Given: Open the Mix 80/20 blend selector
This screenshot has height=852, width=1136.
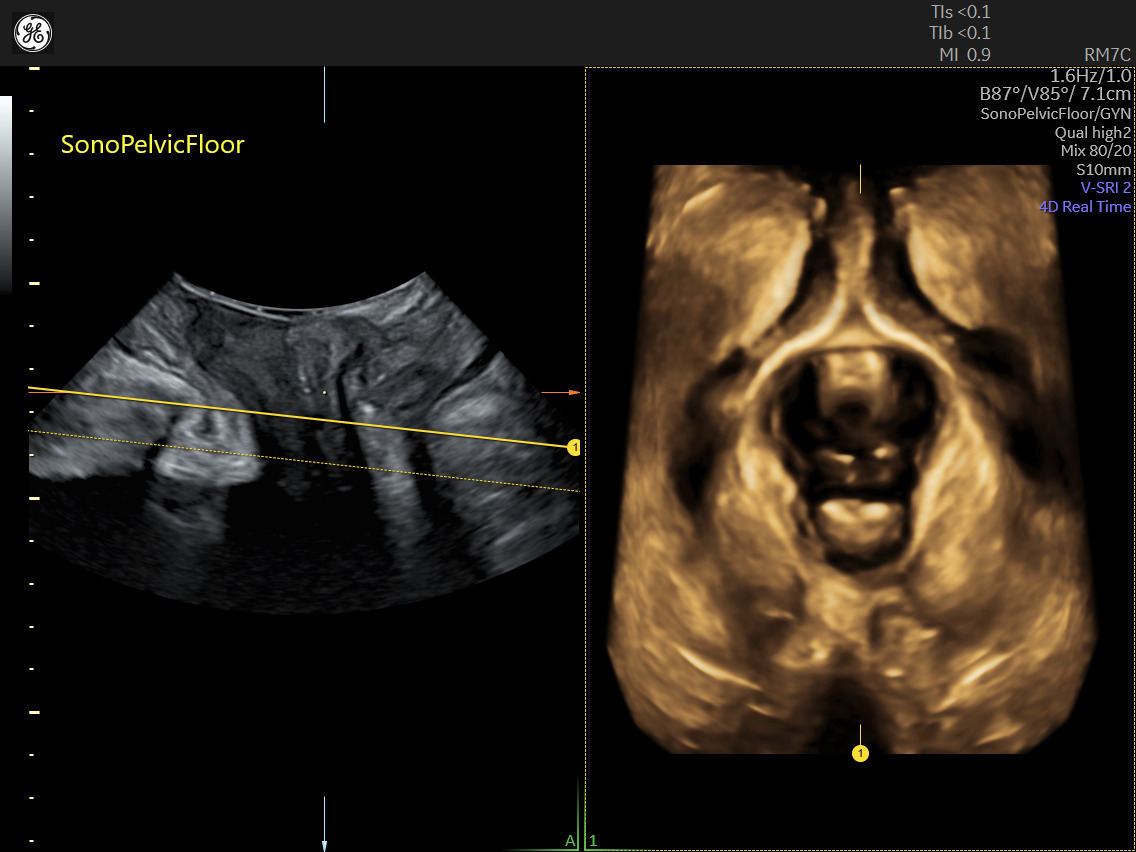Looking at the screenshot, I should click(x=1094, y=150).
